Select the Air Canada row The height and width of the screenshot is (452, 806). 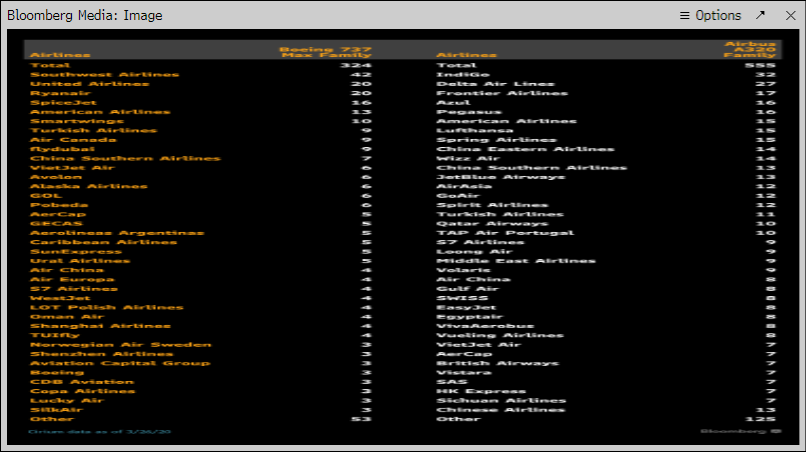coord(200,140)
